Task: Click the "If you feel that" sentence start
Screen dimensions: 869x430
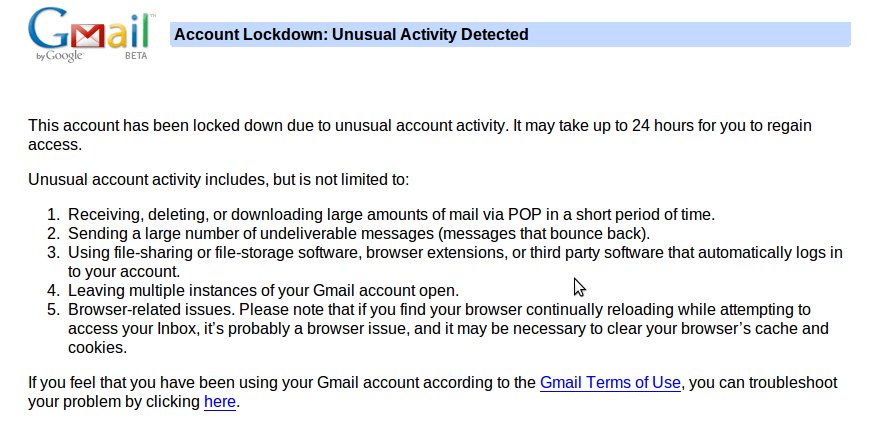Action: point(80,383)
